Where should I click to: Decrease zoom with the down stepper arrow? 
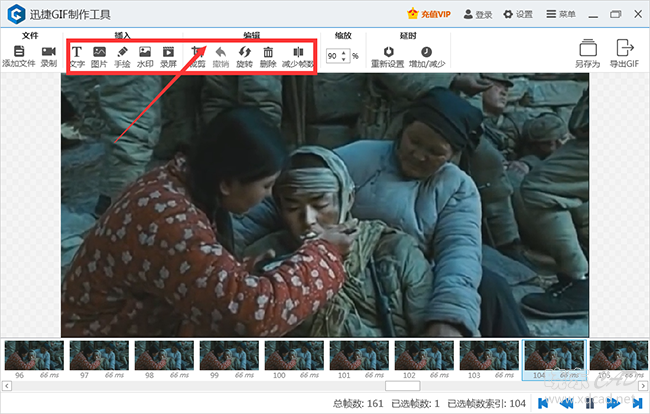click(344, 59)
